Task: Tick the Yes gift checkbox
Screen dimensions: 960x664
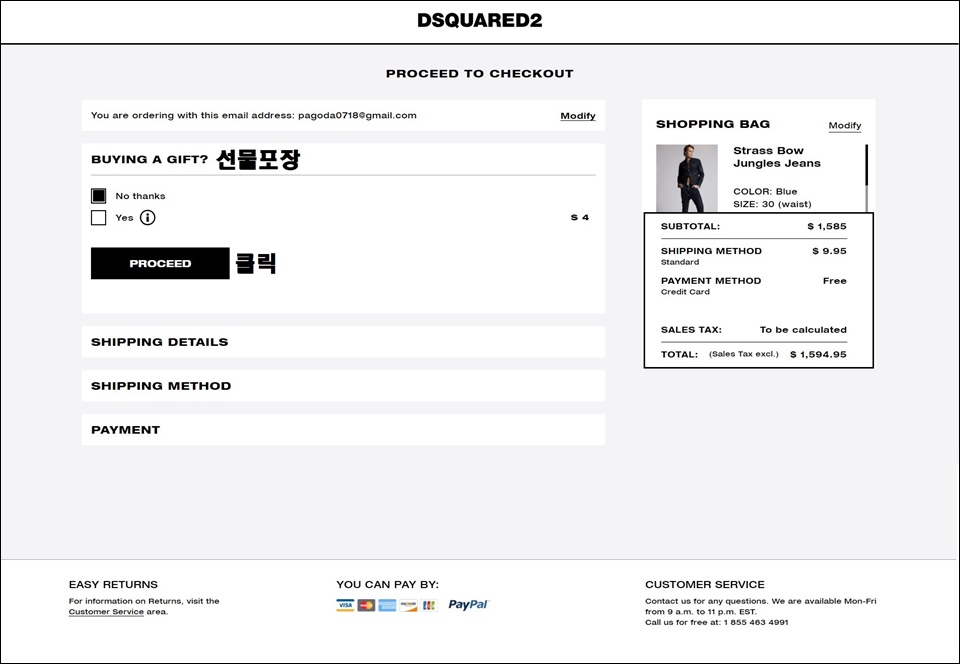Action: click(x=99, y=217)
